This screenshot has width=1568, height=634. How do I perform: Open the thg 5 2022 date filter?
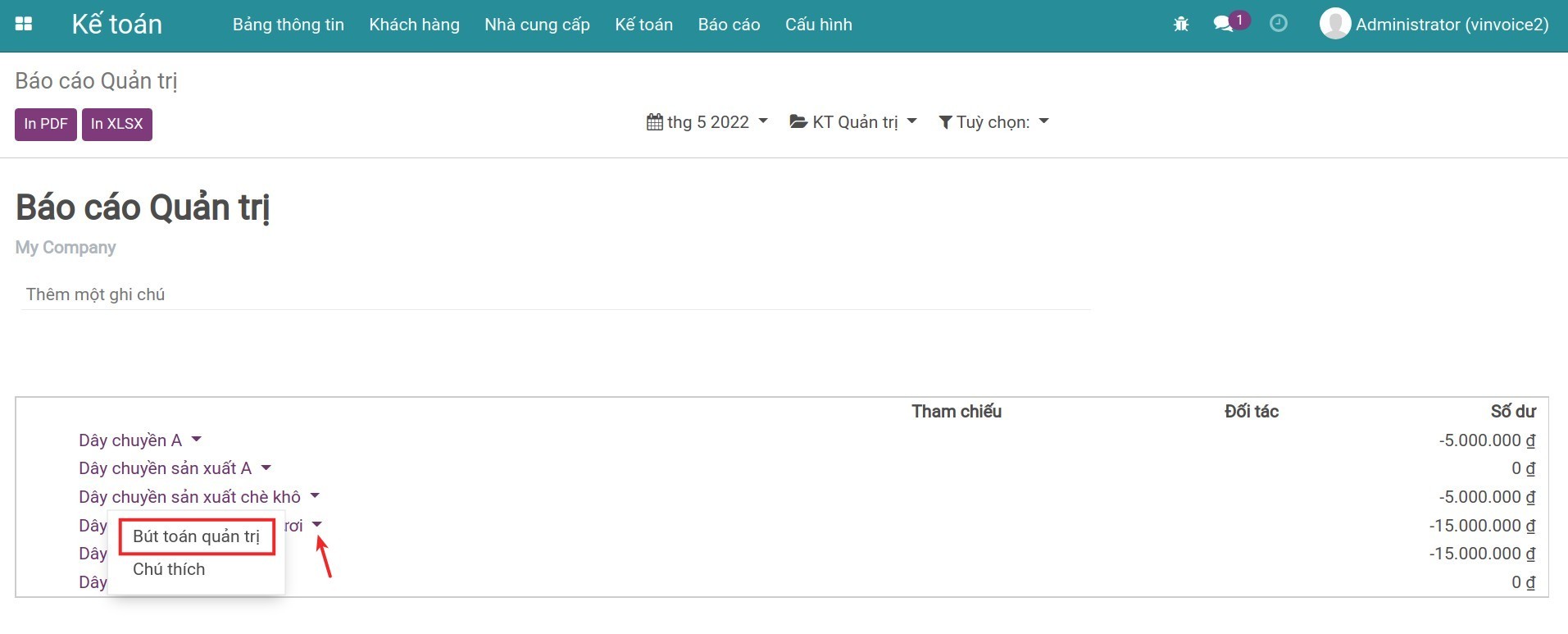pos(707,122)
